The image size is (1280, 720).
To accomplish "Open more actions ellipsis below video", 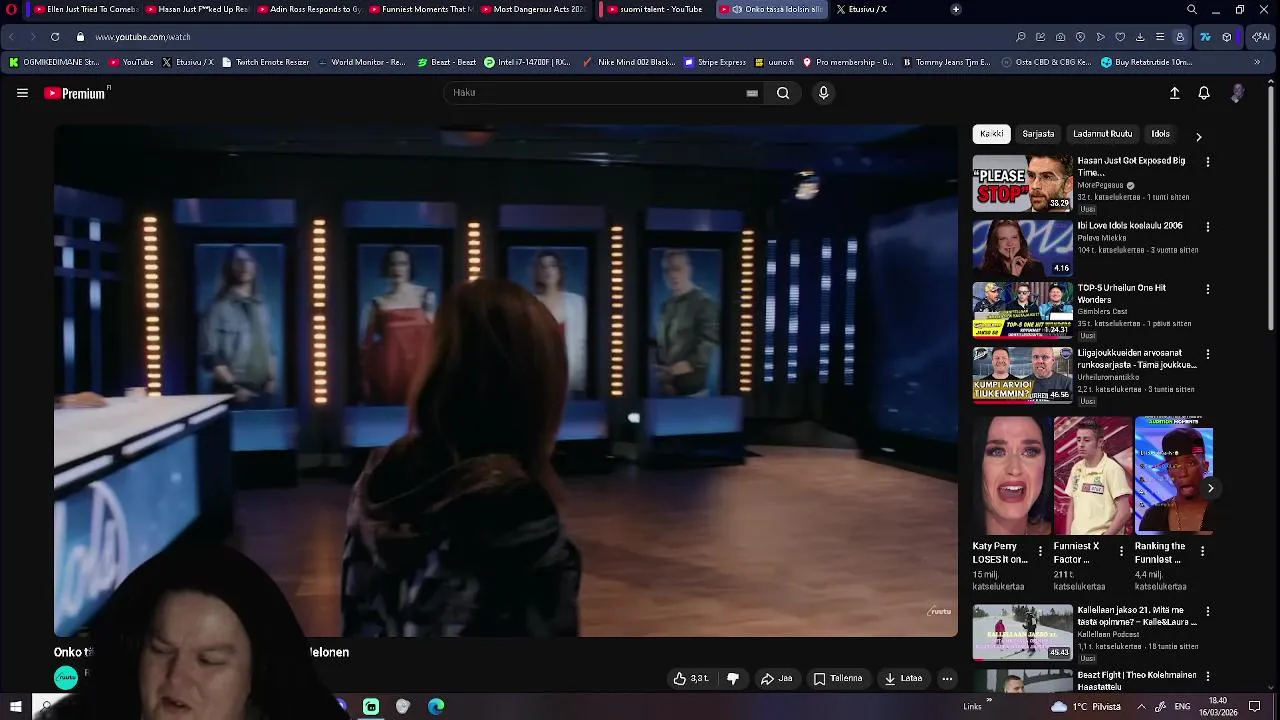I will tap(947, 679).
